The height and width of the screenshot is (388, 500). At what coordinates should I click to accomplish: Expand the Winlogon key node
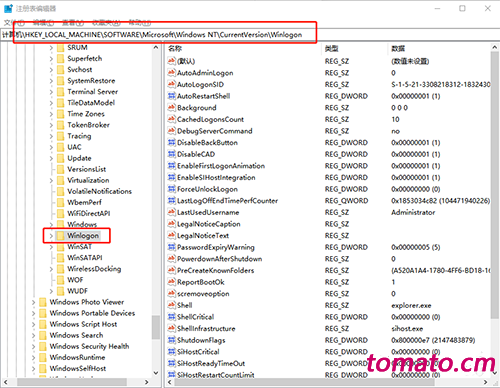tap(51, 236)
